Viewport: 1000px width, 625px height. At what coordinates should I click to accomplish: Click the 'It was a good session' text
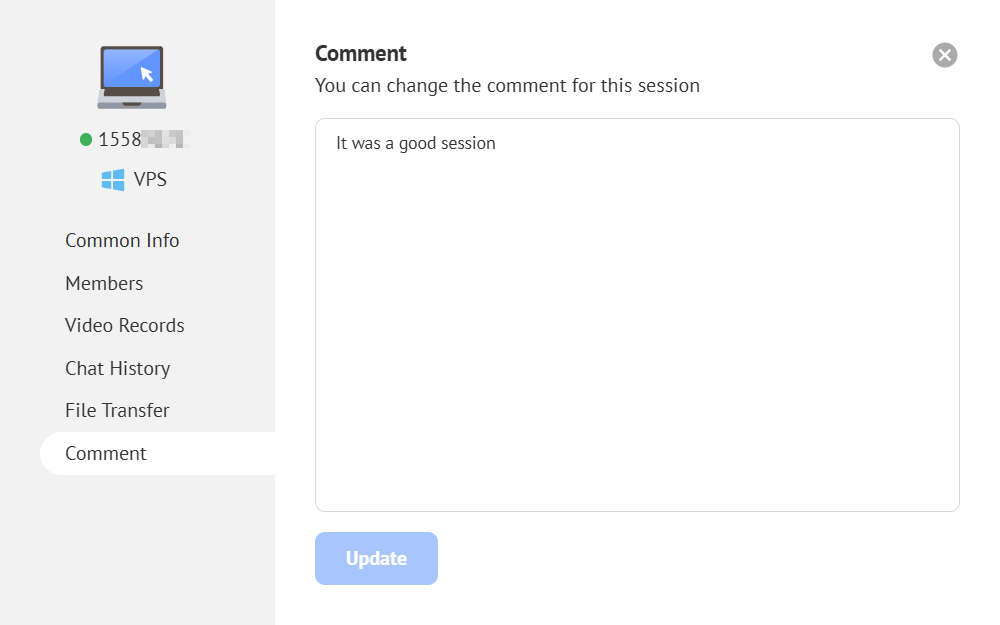[x=416, y=144]
